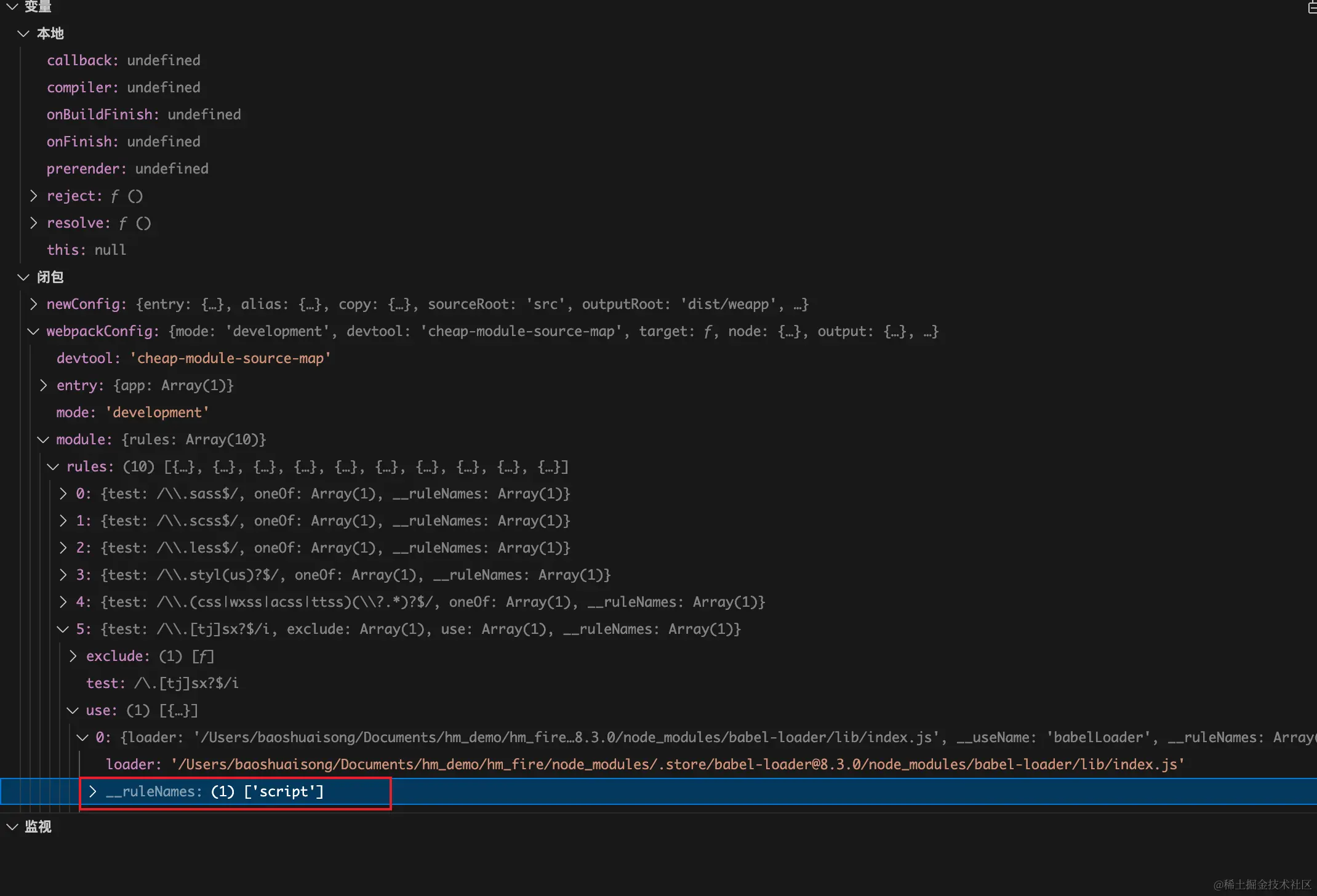Collapse the webpackConfig object
The height and width of the screenshot is (896, 1317).
[x=34, y=332]
